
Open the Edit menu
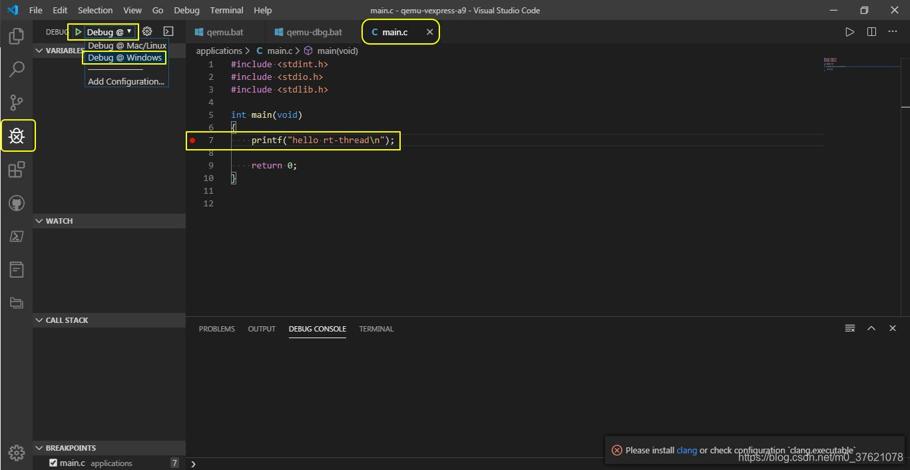tap(60, 10)
